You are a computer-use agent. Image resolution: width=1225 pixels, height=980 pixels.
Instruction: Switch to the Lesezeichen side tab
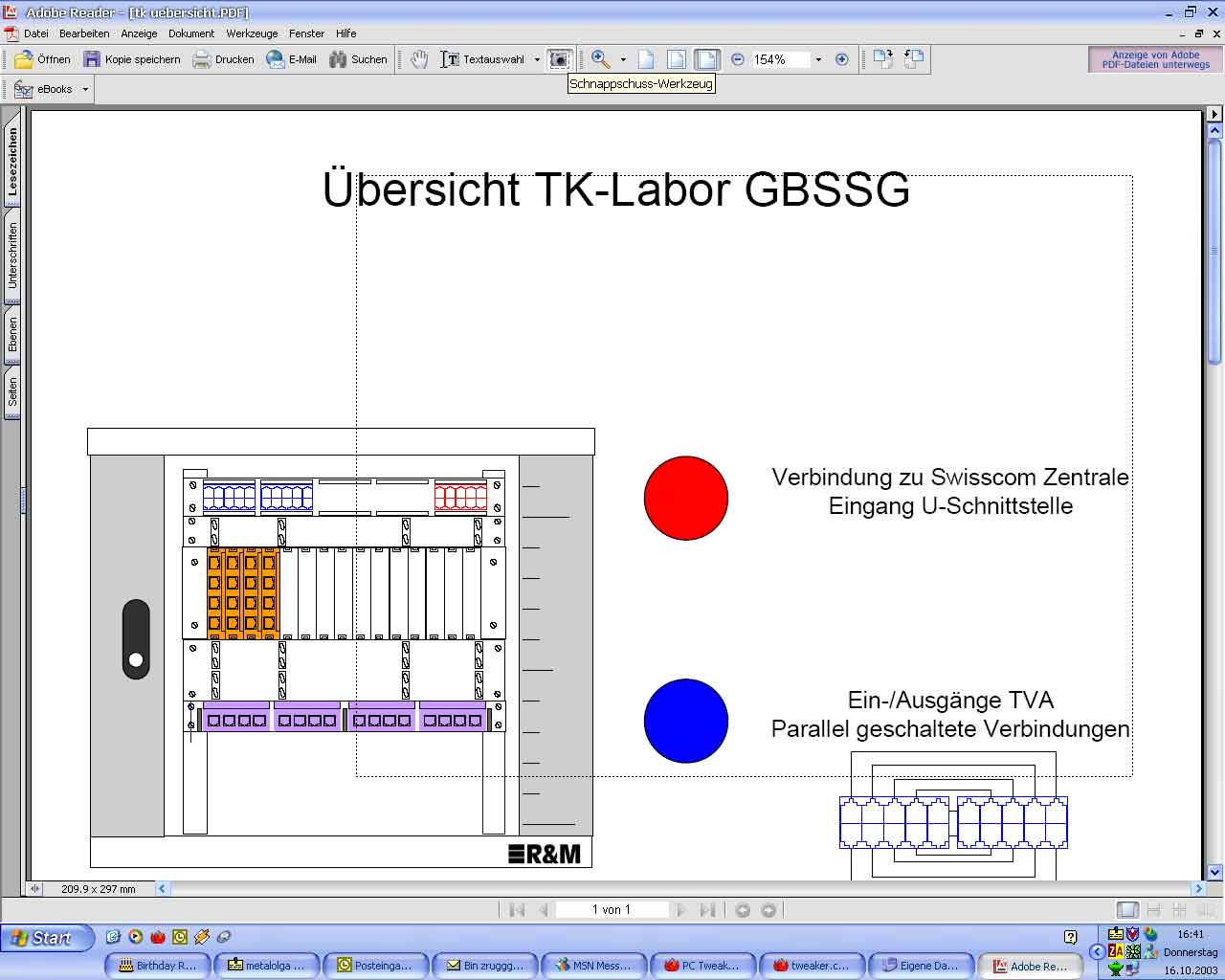click(x=12, y=161)
